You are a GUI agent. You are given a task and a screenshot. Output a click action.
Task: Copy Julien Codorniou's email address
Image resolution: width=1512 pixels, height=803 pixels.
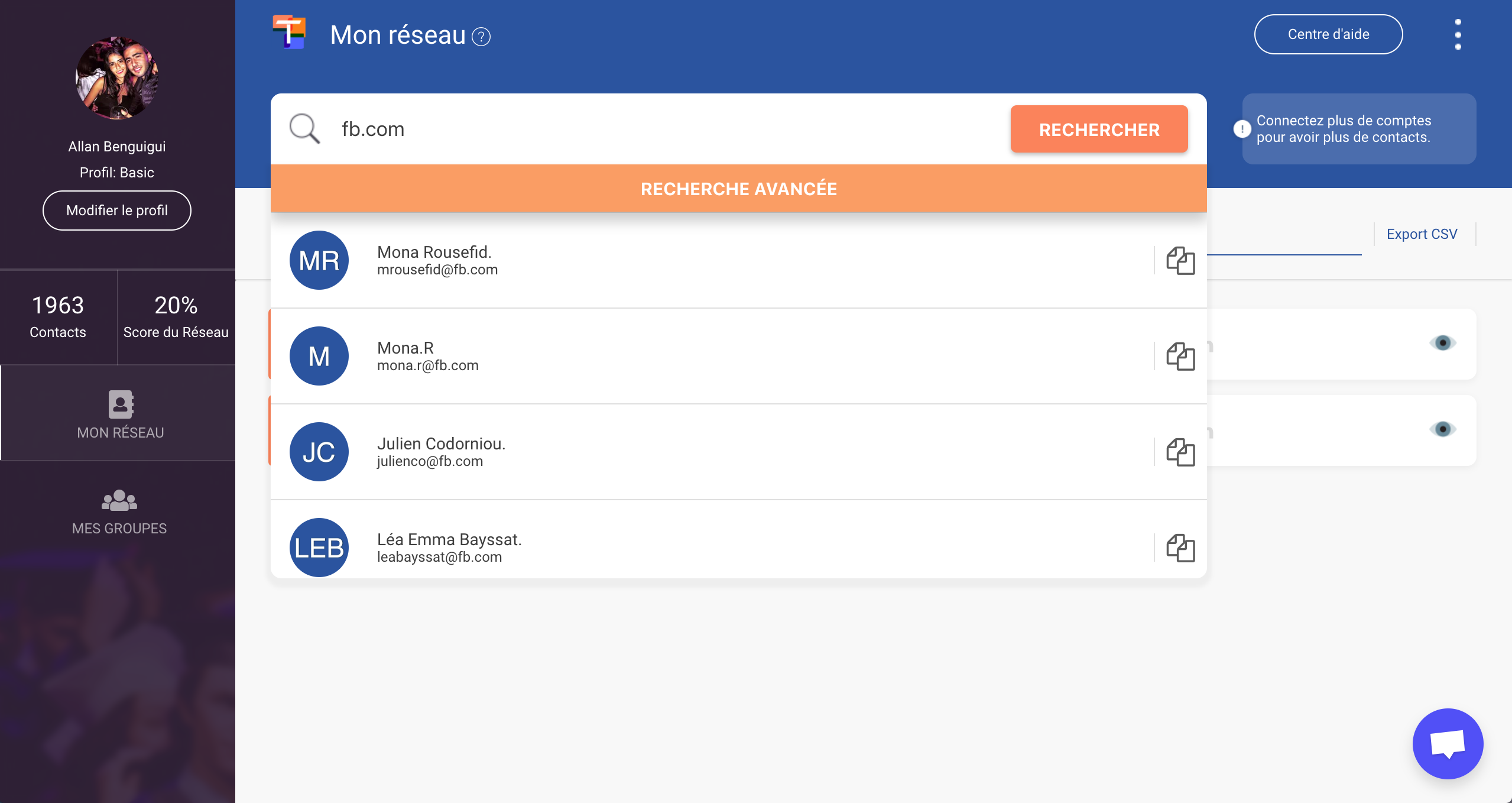(1180, 452)
